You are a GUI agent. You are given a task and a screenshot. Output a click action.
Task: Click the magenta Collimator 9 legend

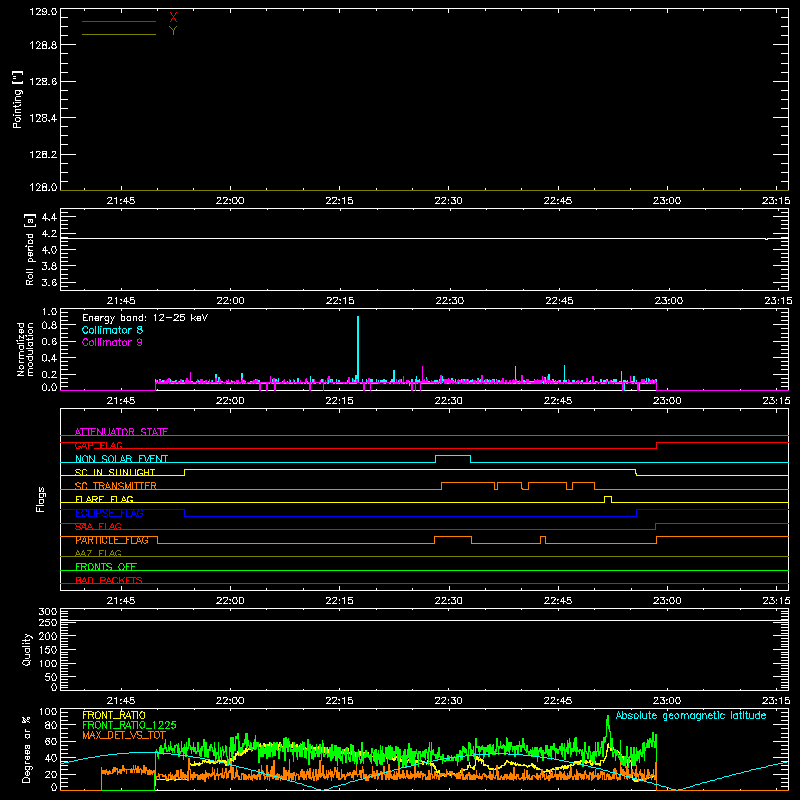coord(112,342)
